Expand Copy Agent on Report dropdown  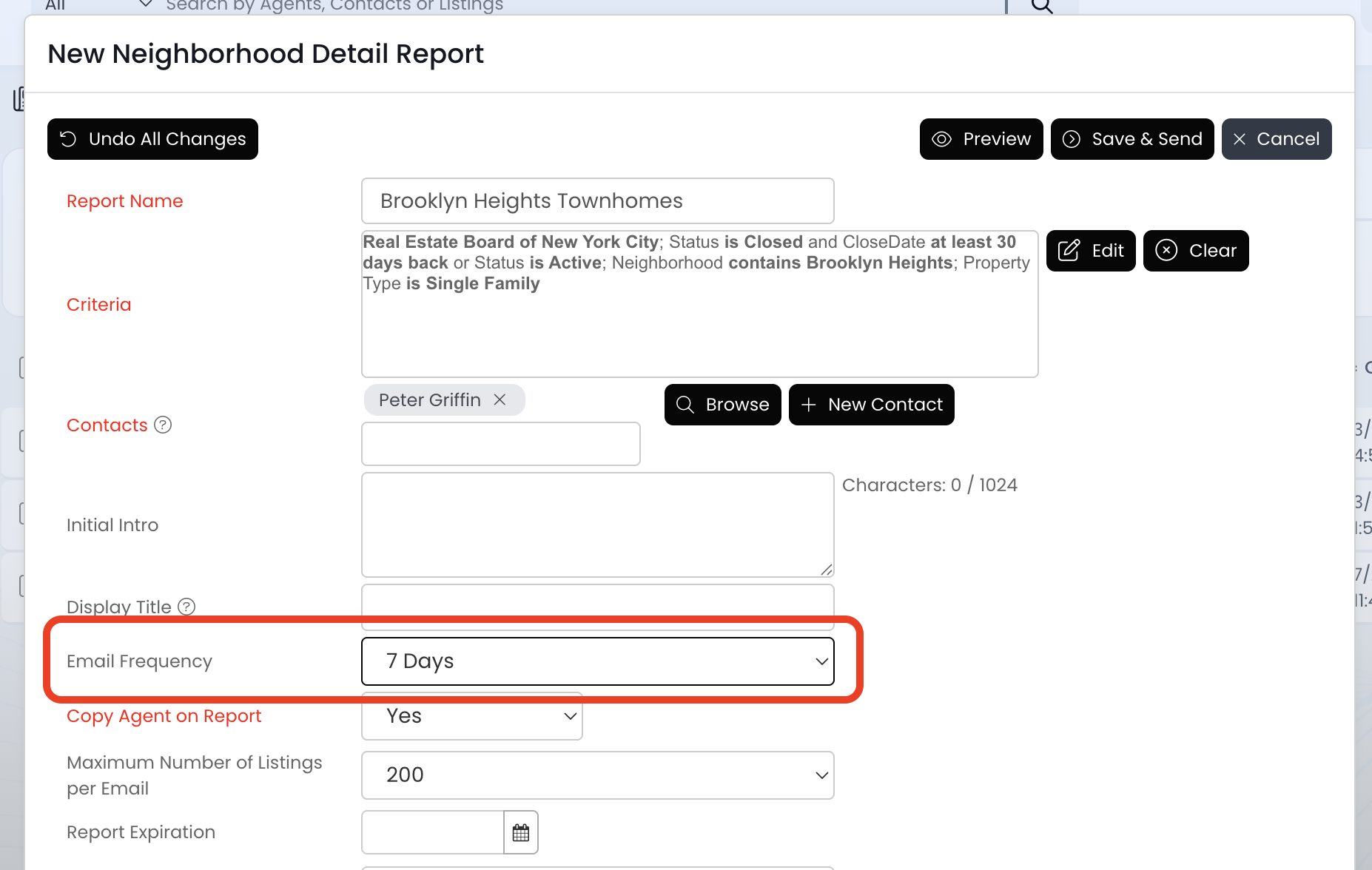[x=472, y=716]
